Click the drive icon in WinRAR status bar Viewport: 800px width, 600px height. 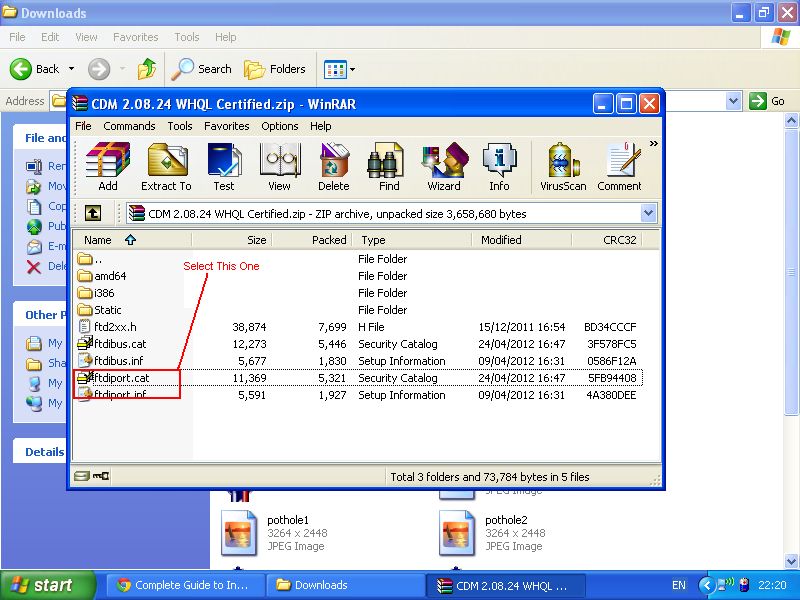click(82, 477)
